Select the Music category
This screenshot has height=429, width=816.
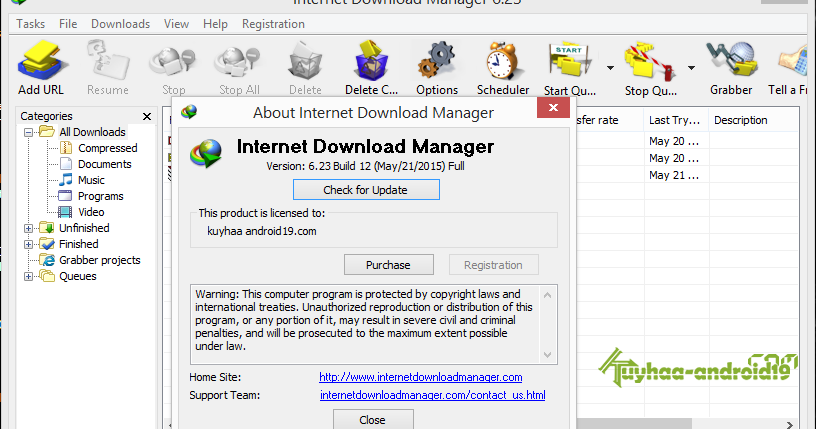click(91, 180)
